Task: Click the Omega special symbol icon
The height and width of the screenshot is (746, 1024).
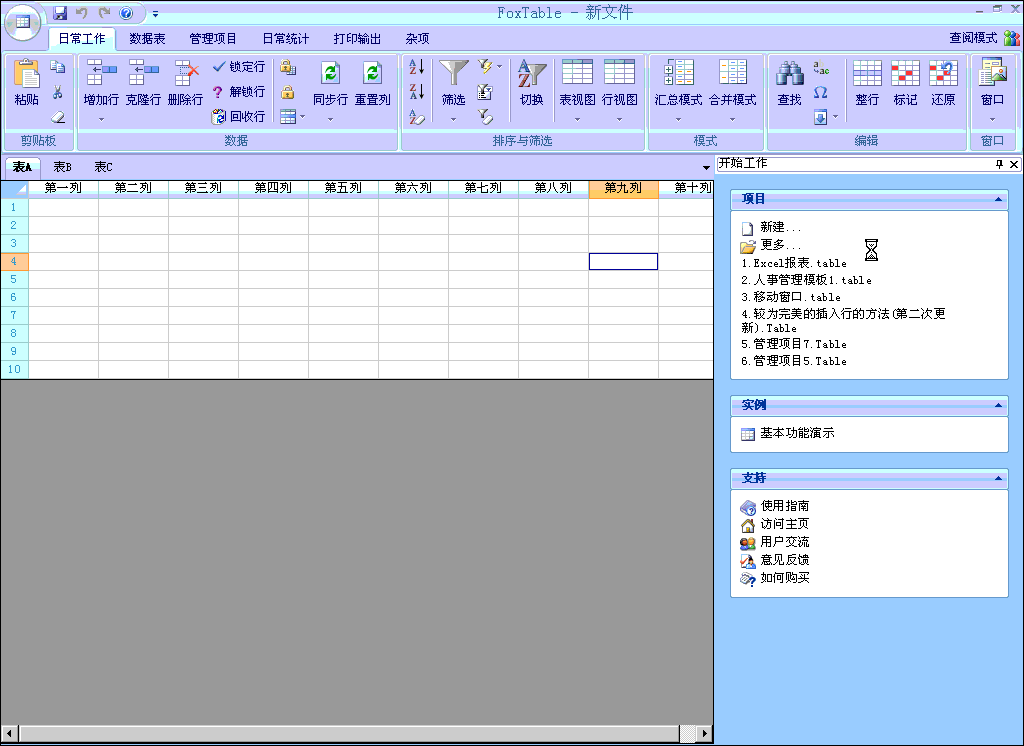Action: coord(821,92)
